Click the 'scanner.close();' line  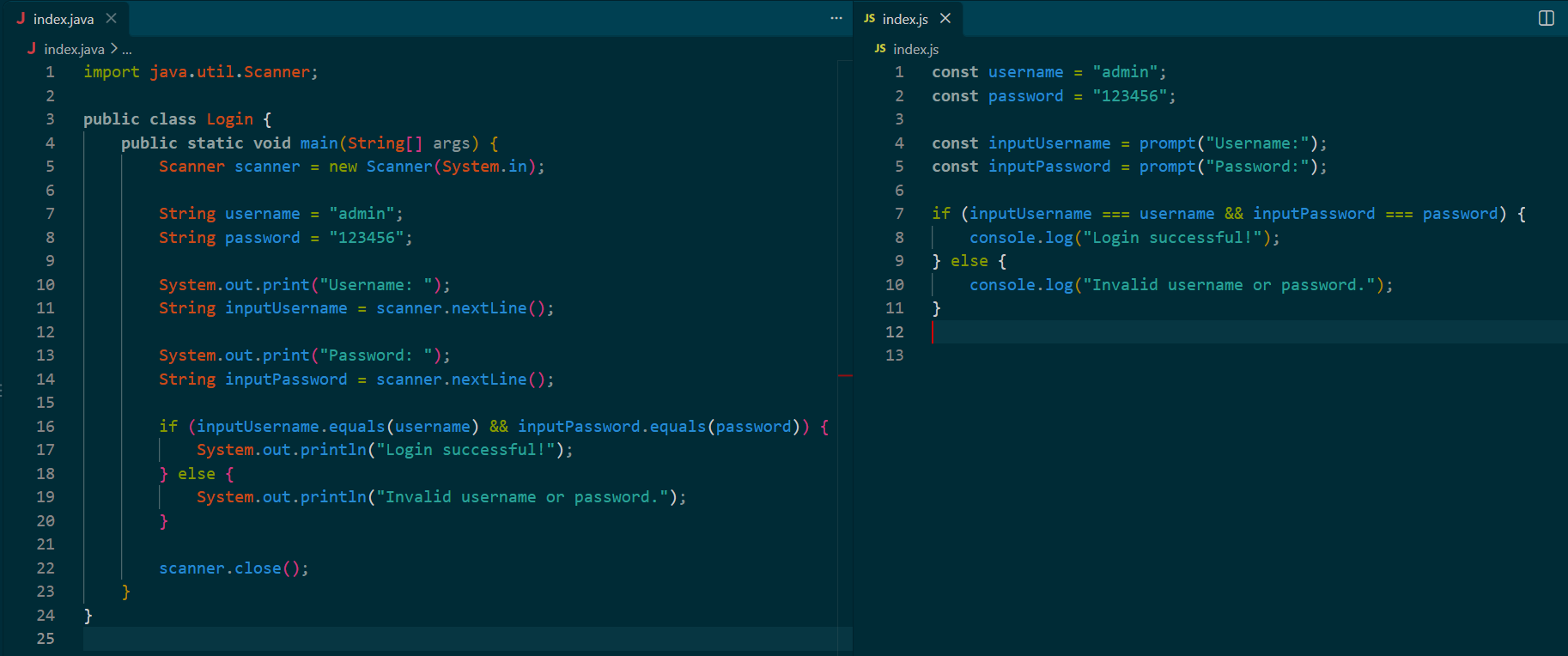pyautogui.click(x=234, y=568)
